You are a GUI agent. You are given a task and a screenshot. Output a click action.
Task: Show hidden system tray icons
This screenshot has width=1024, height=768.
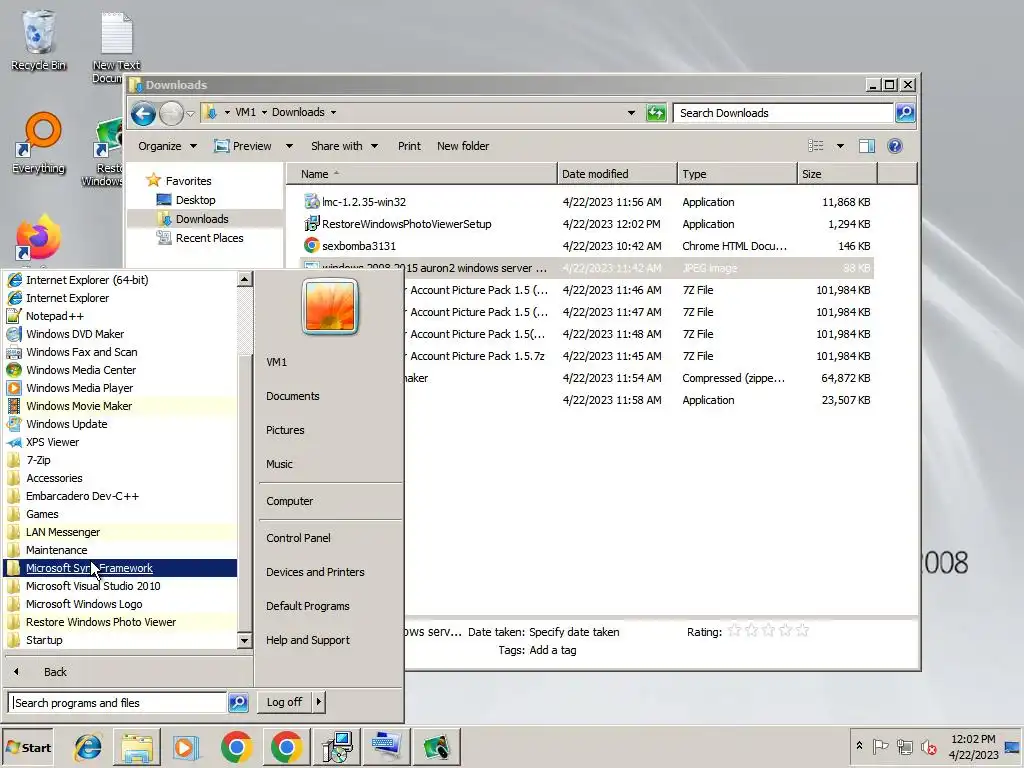(x=859, y=745)
